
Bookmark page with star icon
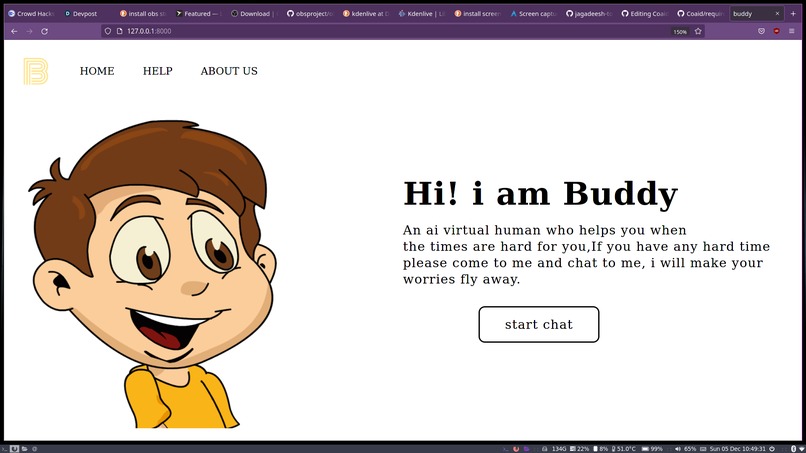point(698,31)
